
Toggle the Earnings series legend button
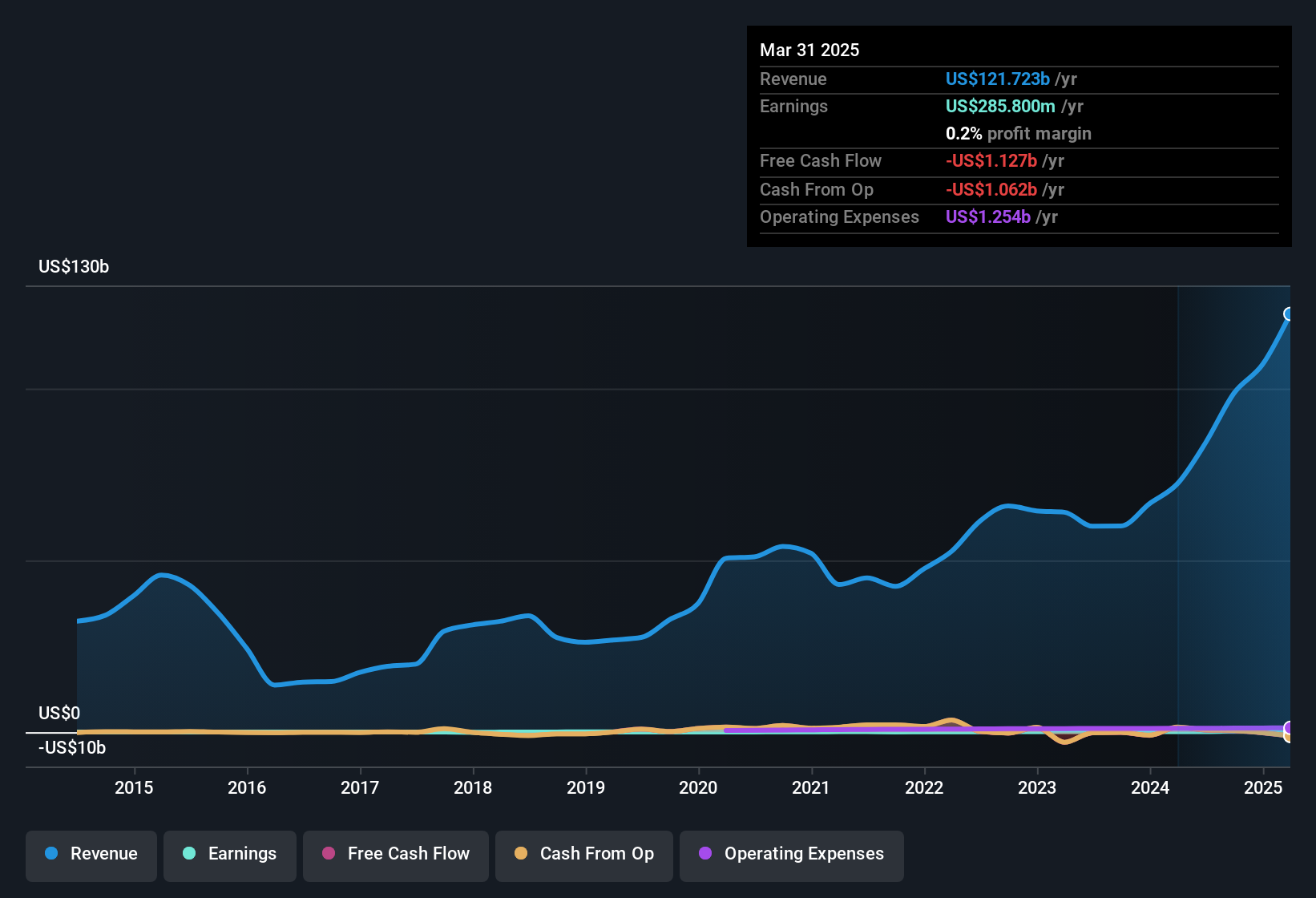(x=230, y=855)
